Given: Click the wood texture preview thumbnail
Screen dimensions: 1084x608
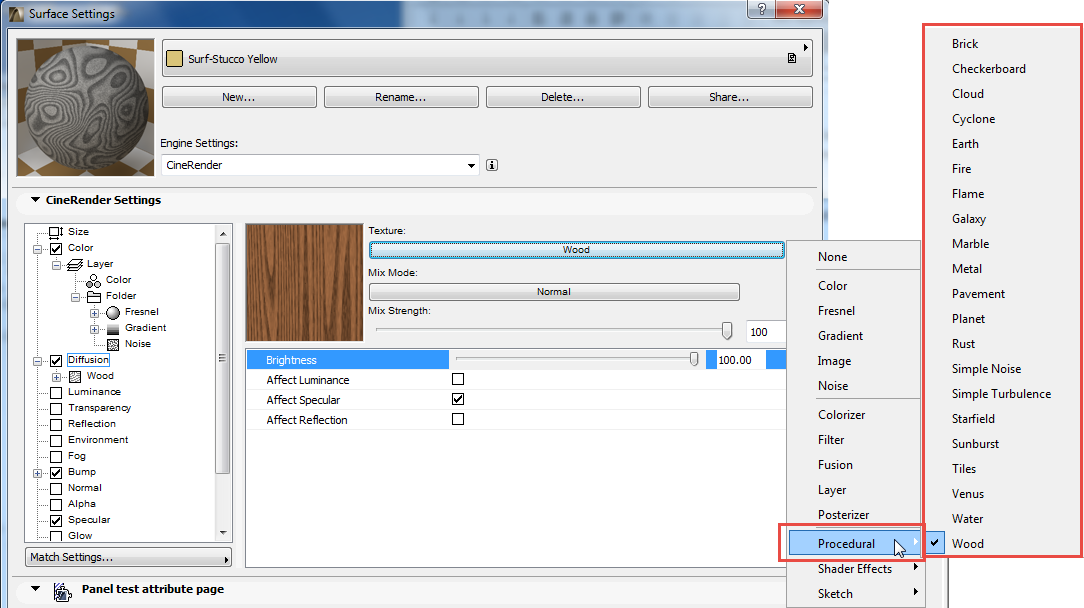Looking at the screenshot, I should [304, 282].
